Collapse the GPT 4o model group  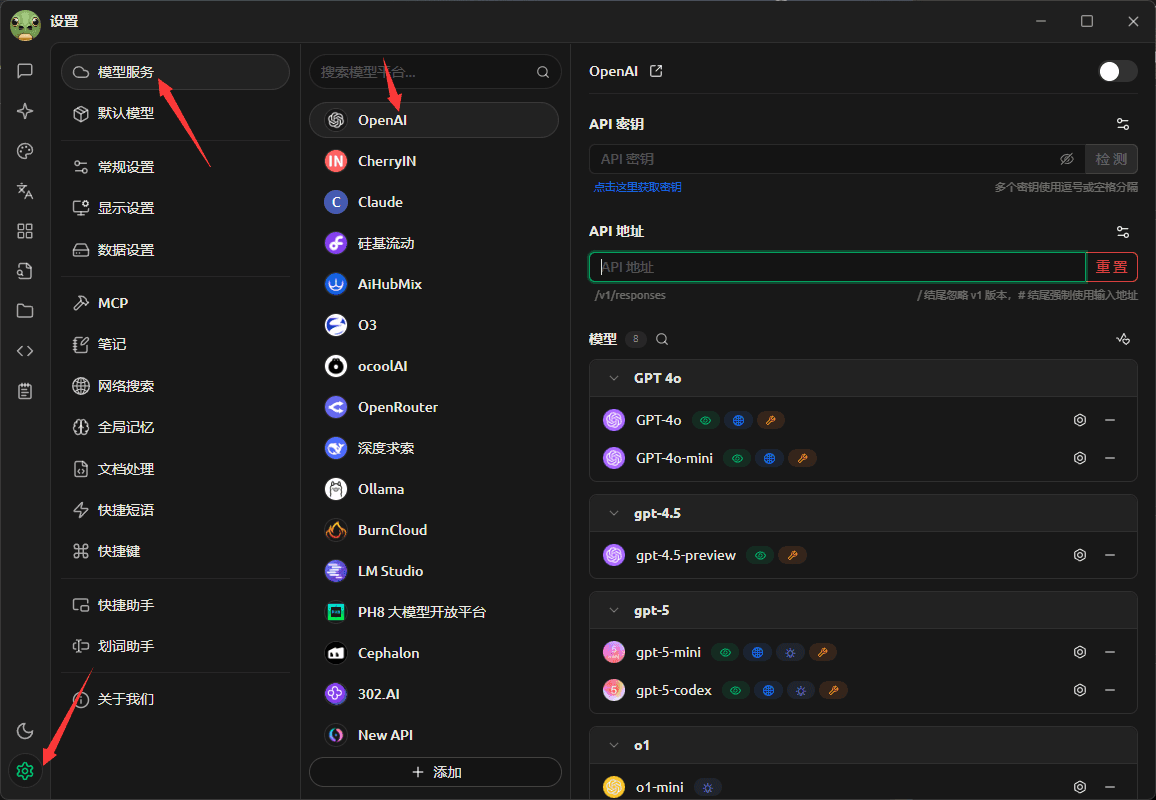click(613, 378)
